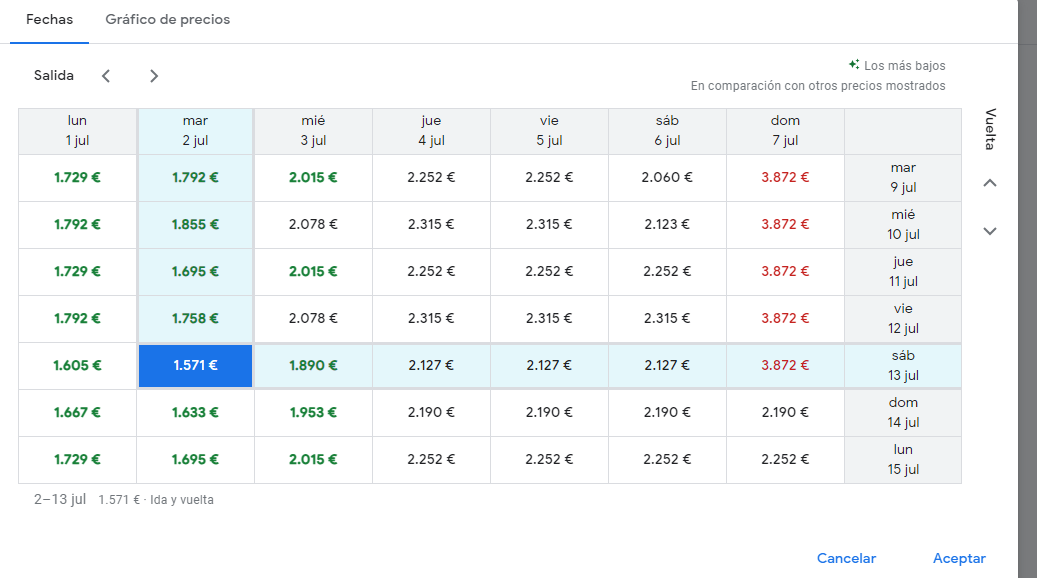This screenshot has width=1037, height=578.
Task: Select 2.315 € for 5 jul – 12 jul
Action: (x=550, y=319)
